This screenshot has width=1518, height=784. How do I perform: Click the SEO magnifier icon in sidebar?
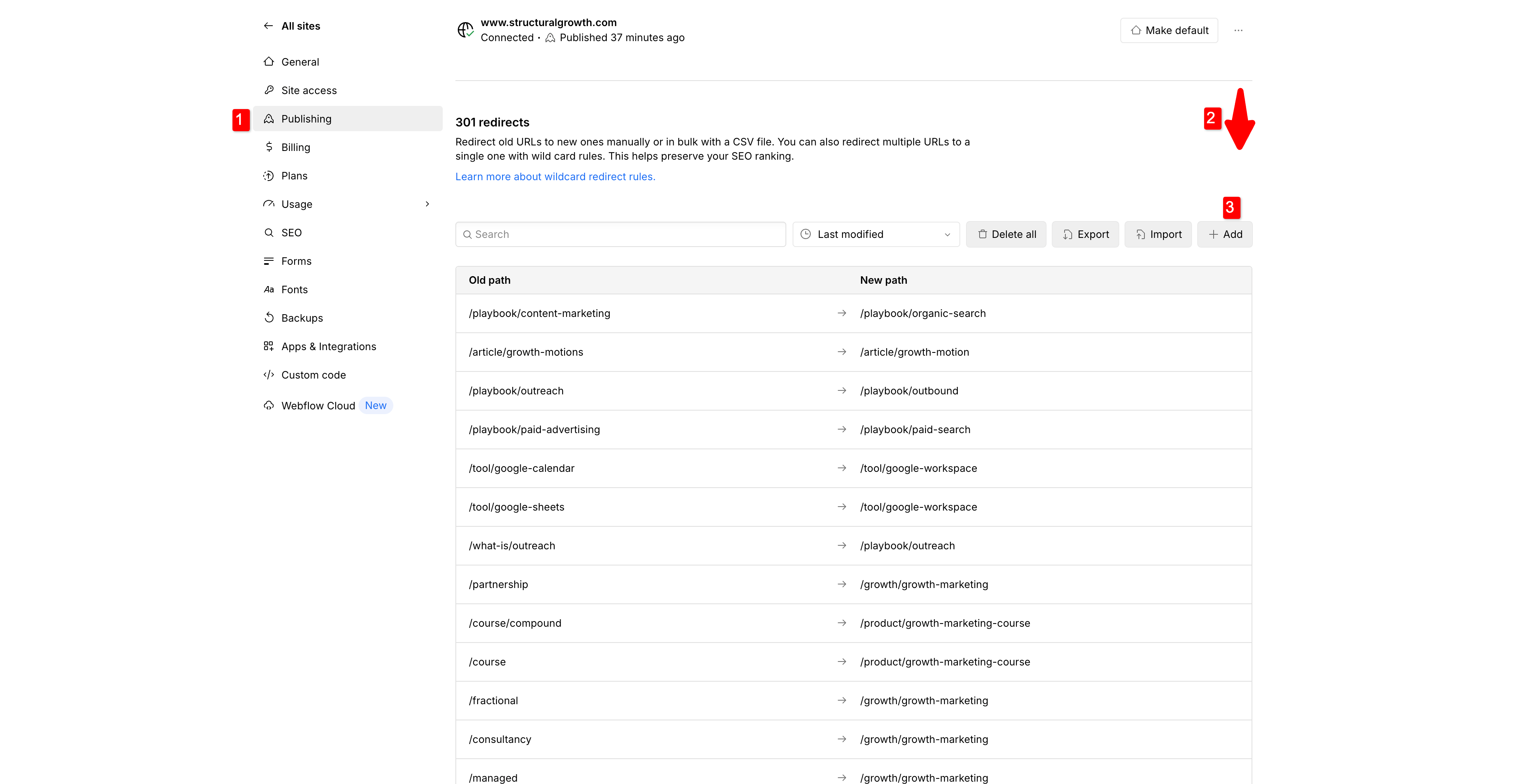tap(269, 233)
